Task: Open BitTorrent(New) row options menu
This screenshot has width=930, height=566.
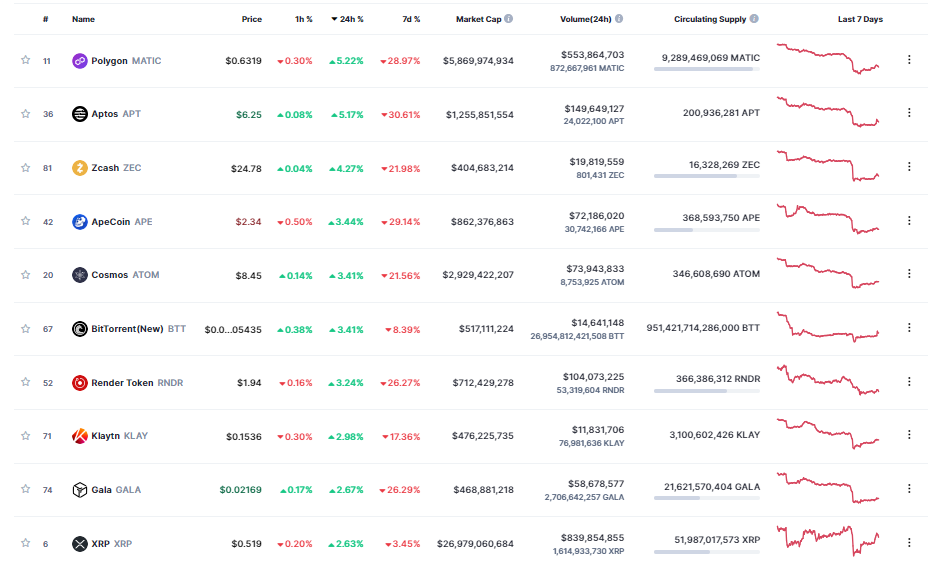Action: pyautogui.click(x=909, y=327)
